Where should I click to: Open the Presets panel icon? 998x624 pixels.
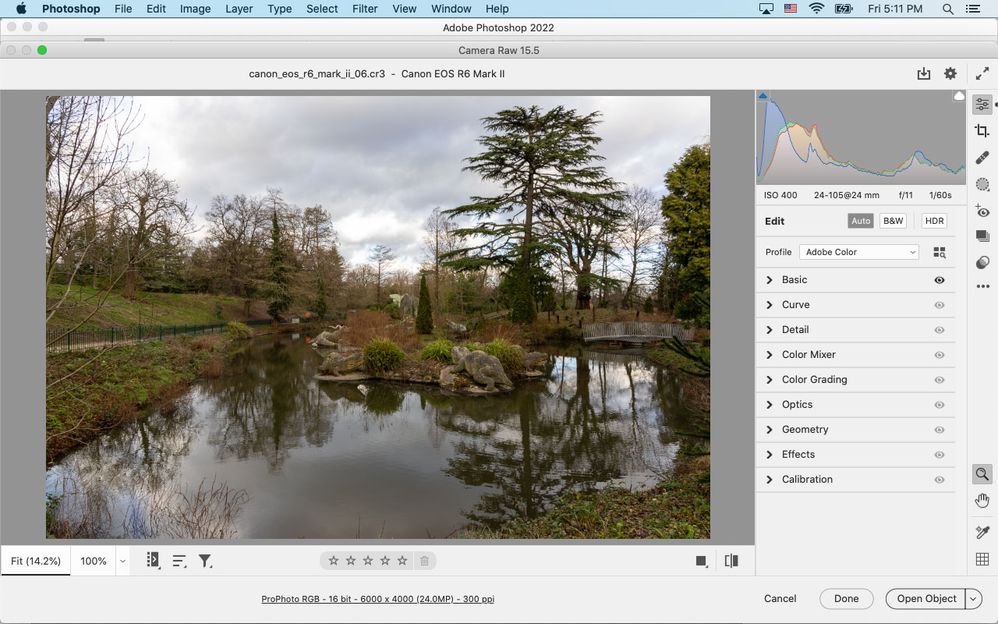[982, 262]
